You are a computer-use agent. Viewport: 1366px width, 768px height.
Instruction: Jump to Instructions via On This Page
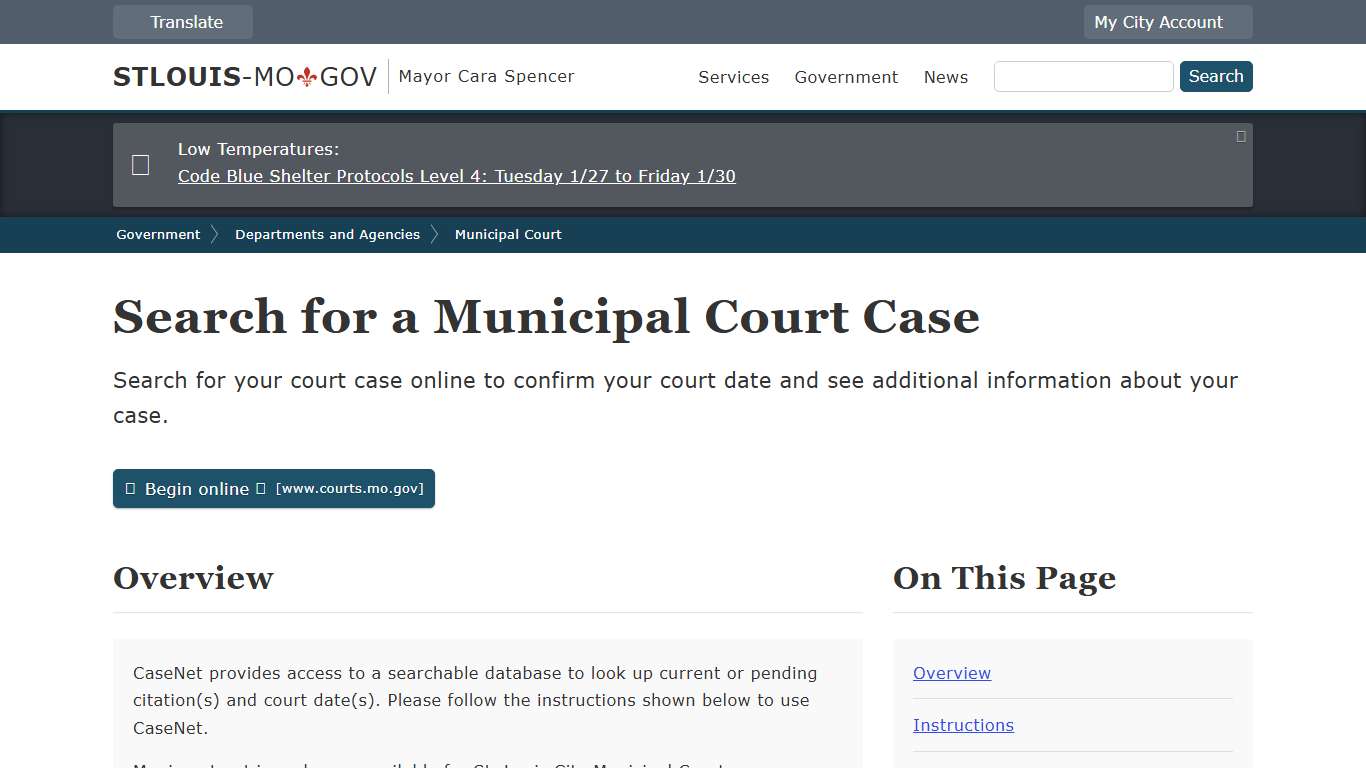pos(963,725)
